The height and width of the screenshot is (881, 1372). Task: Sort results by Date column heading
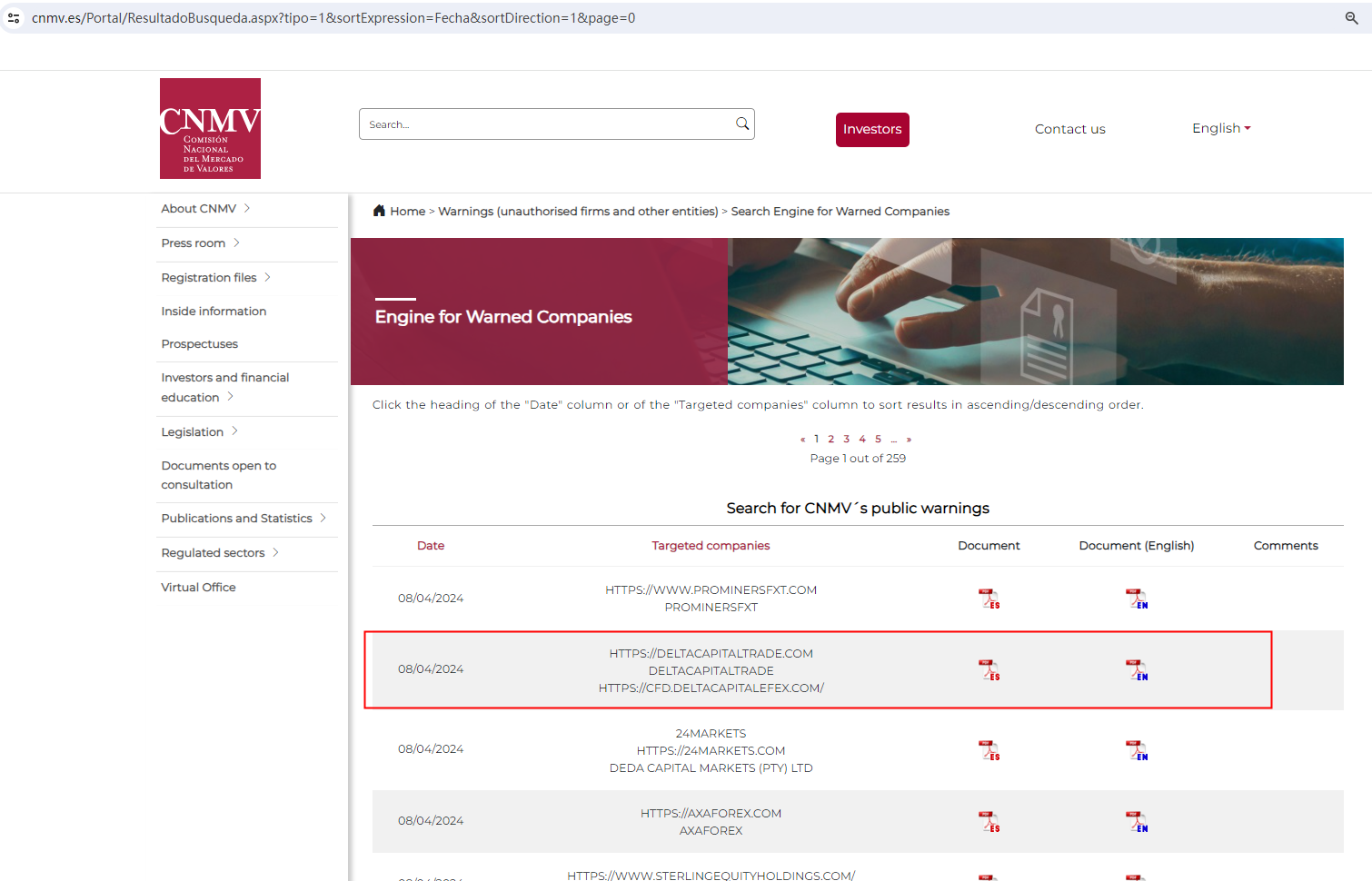point(431,546)
